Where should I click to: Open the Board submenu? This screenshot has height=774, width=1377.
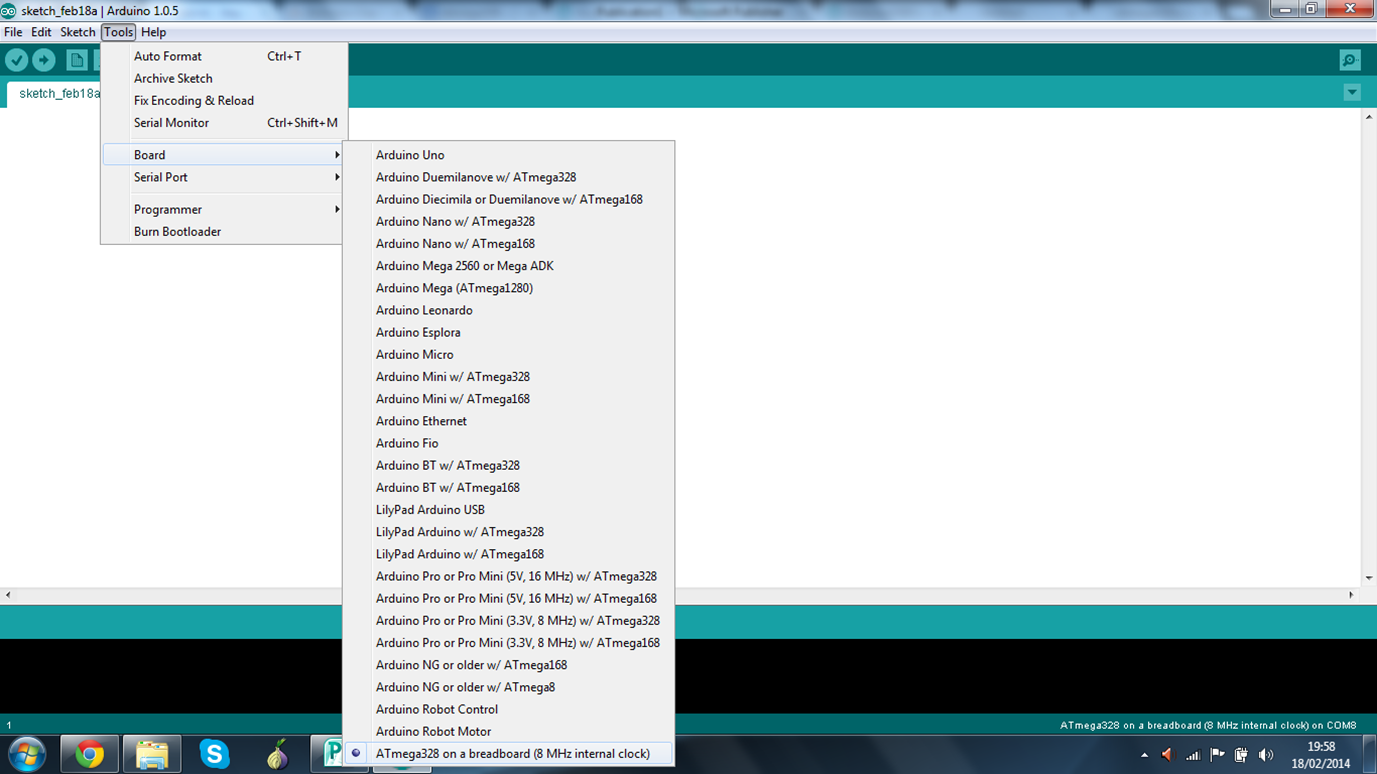pyautogui.click(x=149, y=155)
